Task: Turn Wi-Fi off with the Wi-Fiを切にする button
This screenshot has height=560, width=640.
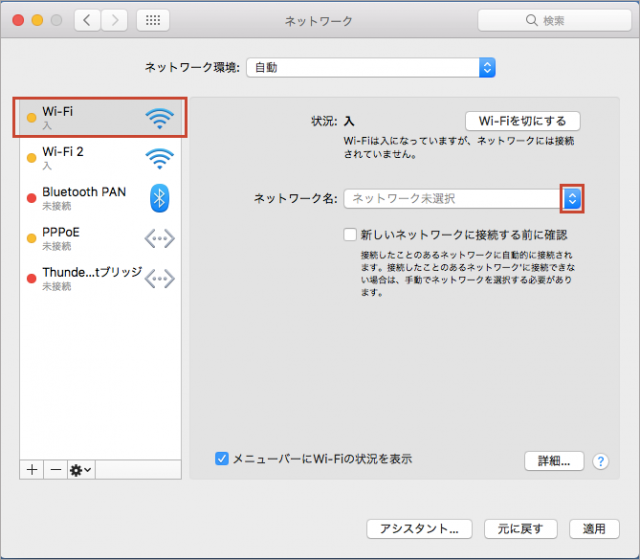Action: (x=522, y=121)
